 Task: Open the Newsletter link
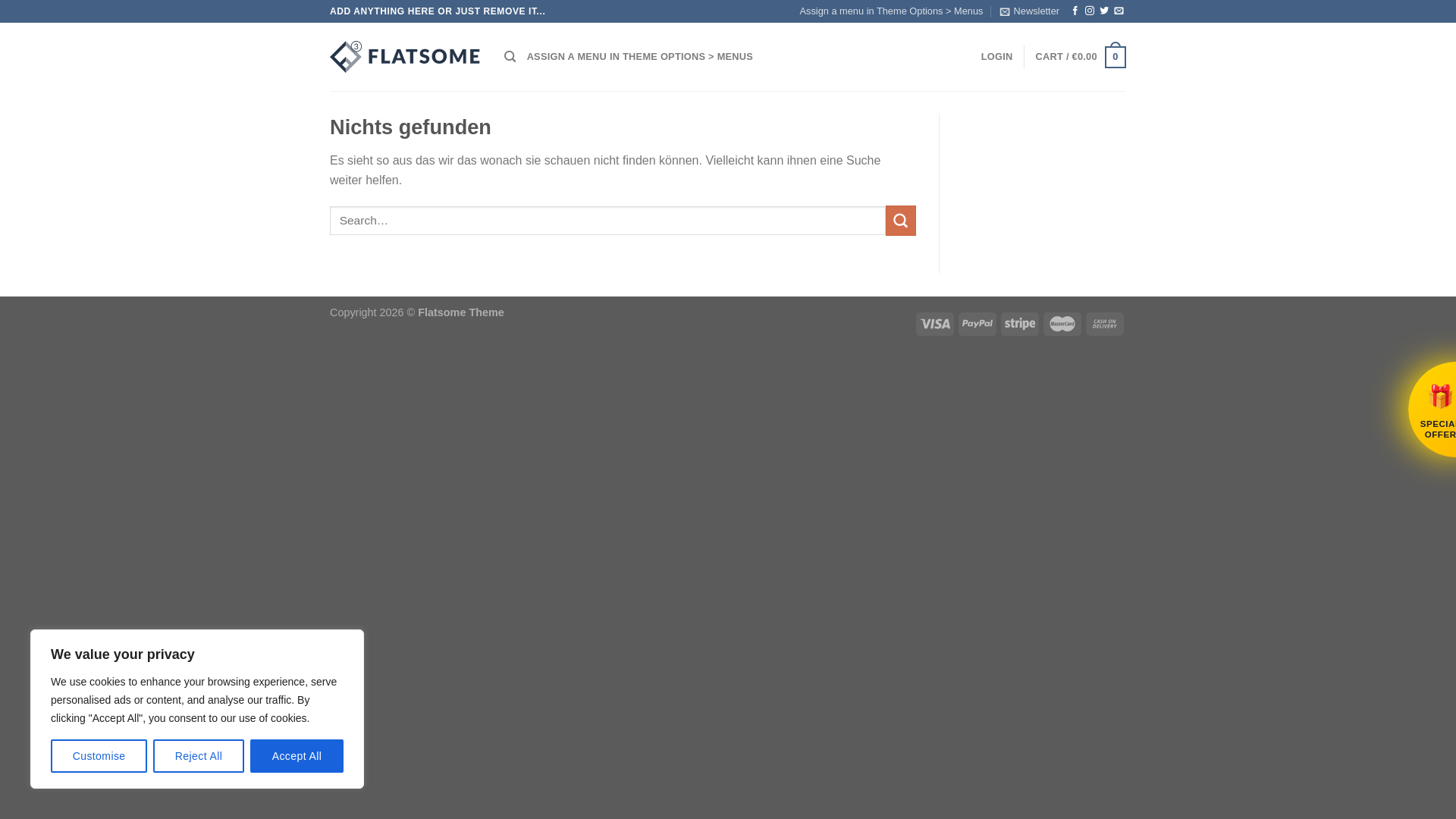coord(1029,11)
